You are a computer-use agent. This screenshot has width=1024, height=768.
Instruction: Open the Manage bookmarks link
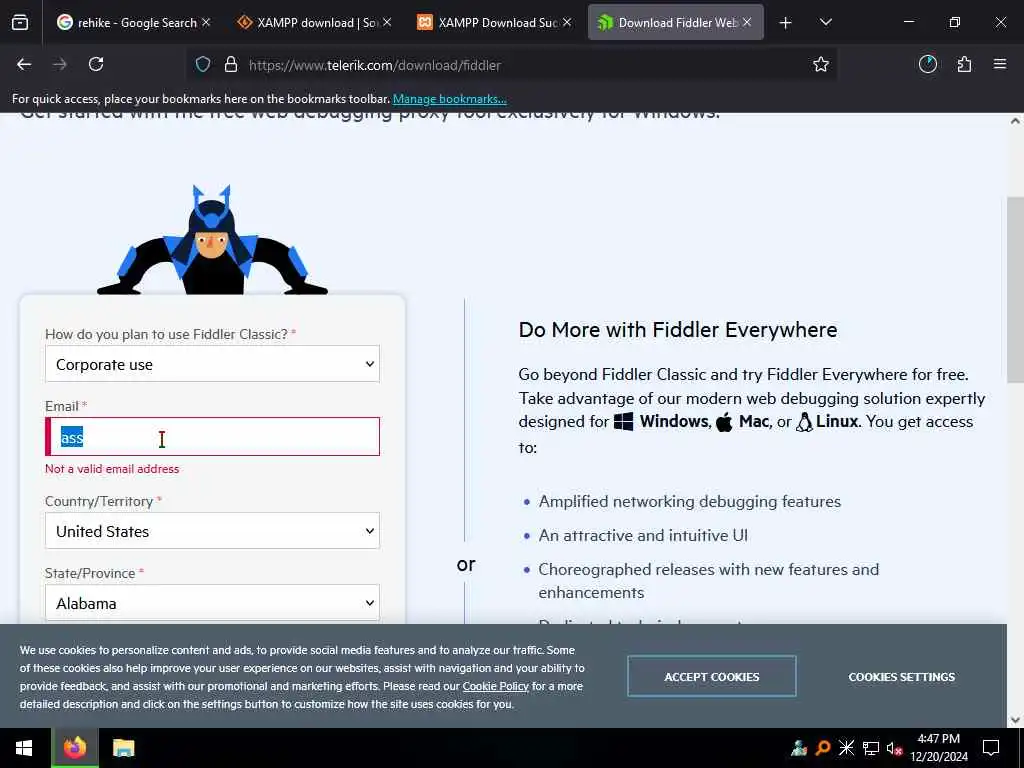(x=449, y=99)
